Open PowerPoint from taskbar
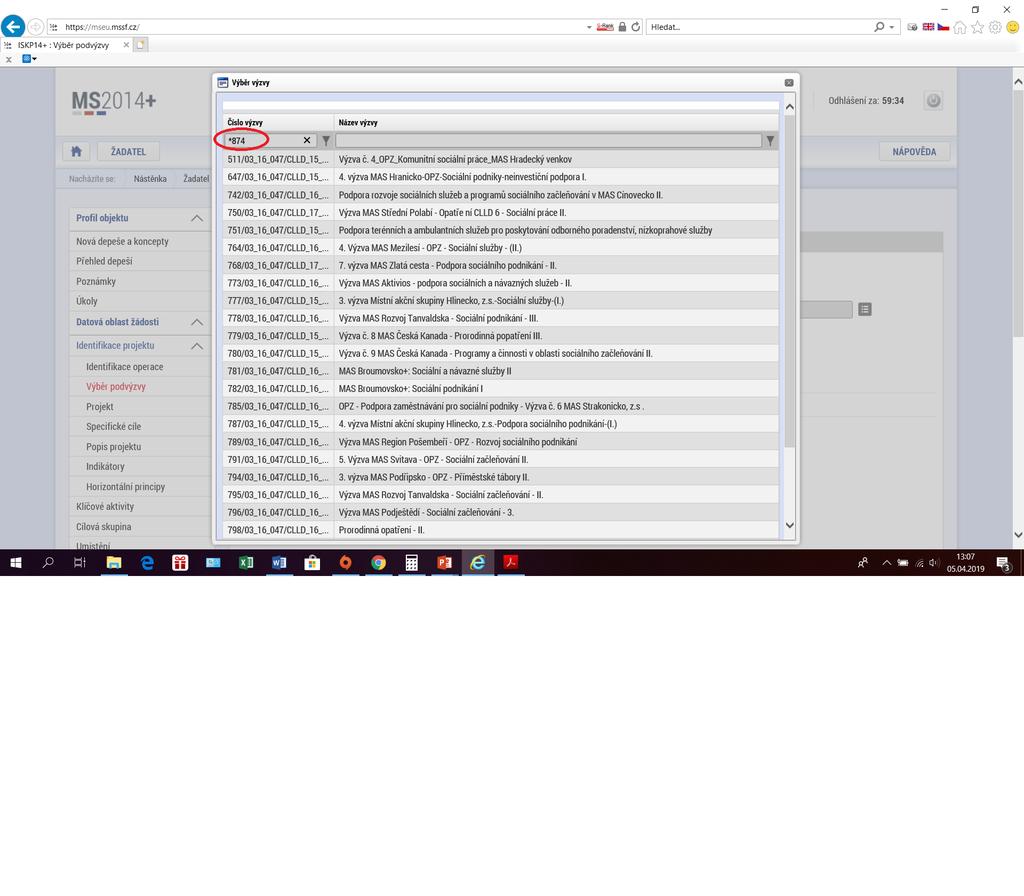 click(x=445, y=562)
